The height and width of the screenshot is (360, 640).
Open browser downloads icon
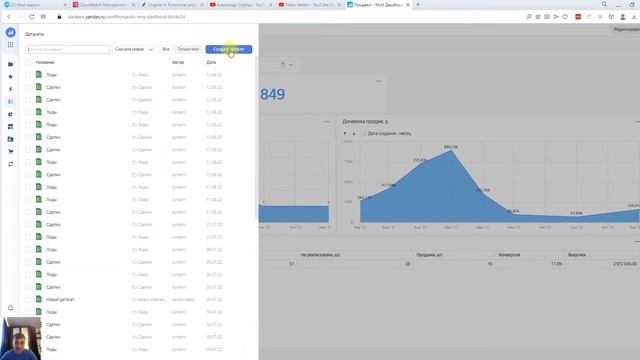(x=634, y=17)
